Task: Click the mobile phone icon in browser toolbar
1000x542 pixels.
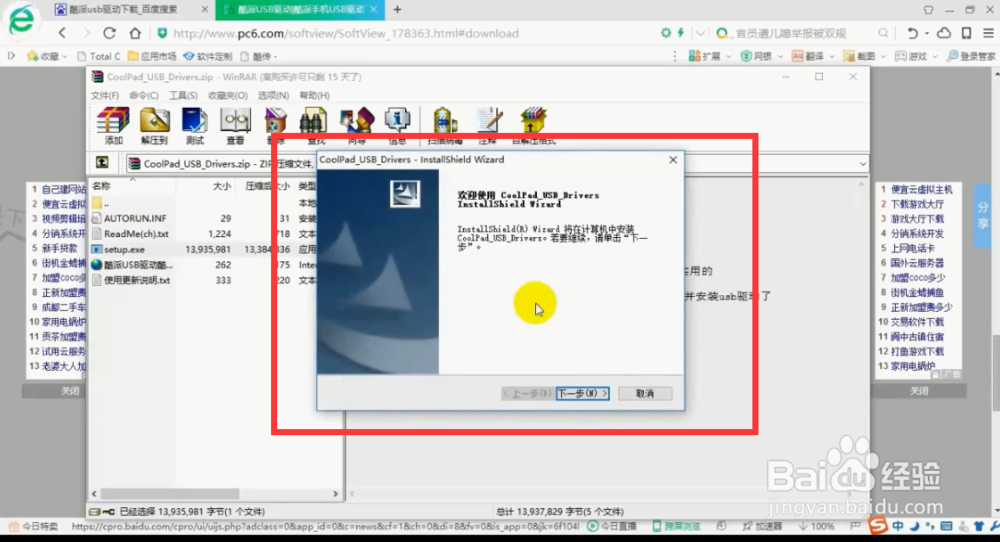Action: [967, 33]
